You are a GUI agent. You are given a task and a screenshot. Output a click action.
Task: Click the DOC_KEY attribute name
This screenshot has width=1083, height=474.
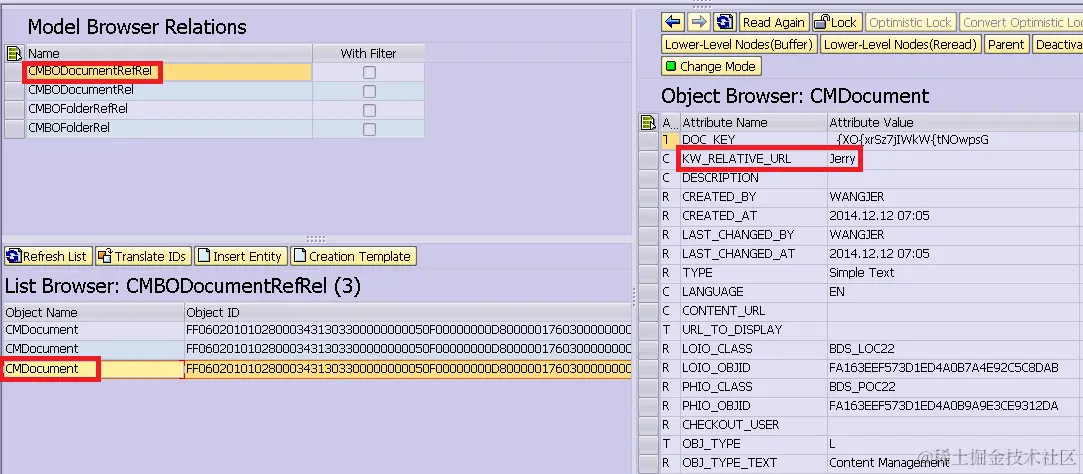tap(709, 140)
